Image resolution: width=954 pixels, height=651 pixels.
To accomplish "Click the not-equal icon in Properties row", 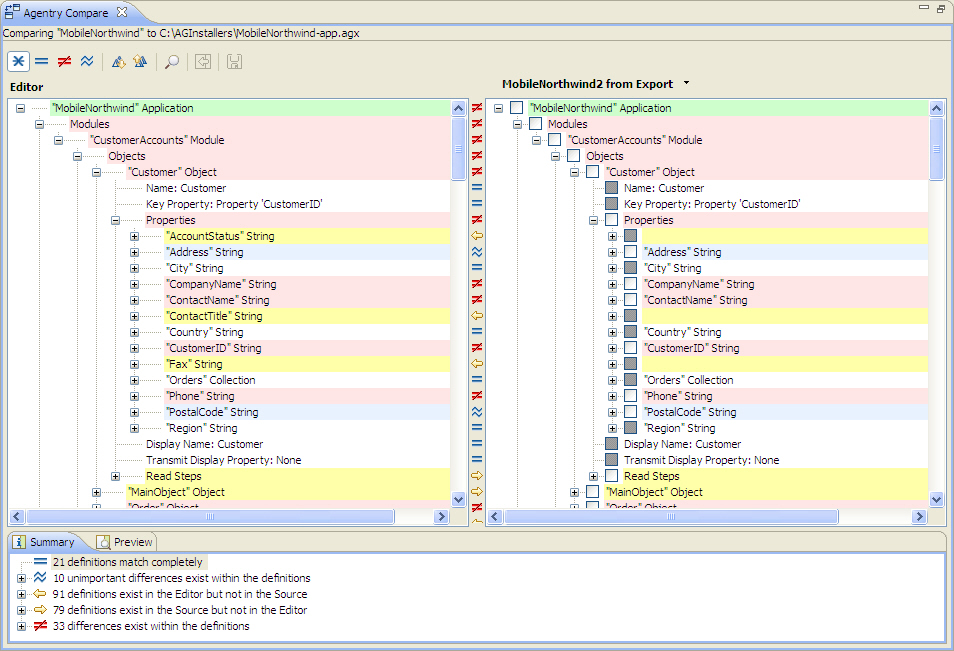I will tap(477, 220).
